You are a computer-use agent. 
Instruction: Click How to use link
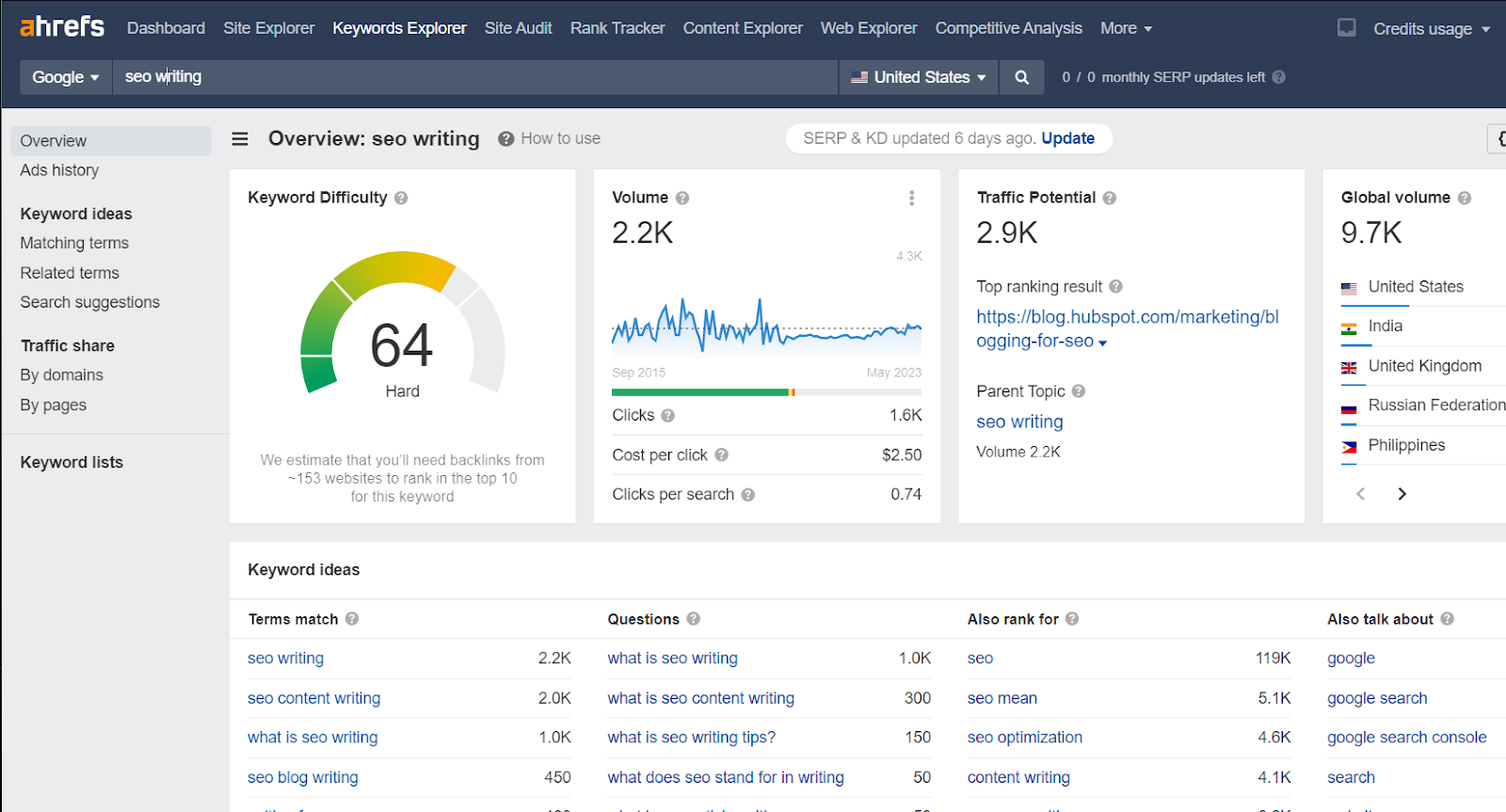point(560,138)
